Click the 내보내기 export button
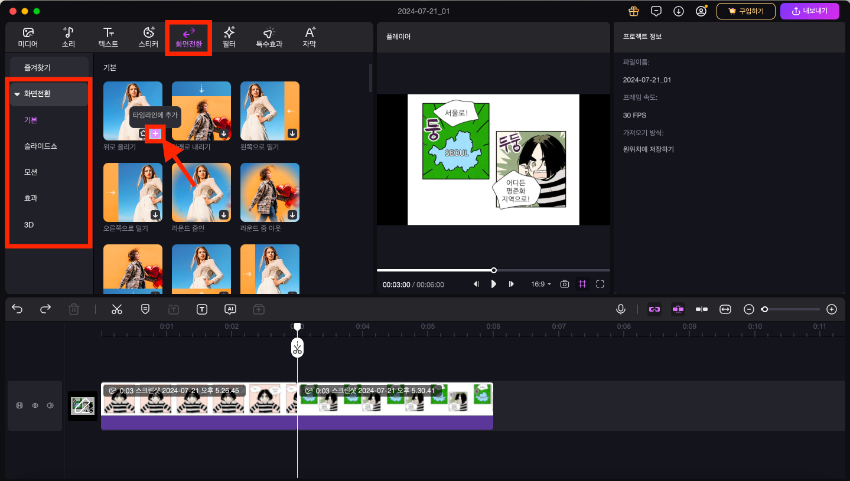 tap(812, 11)
